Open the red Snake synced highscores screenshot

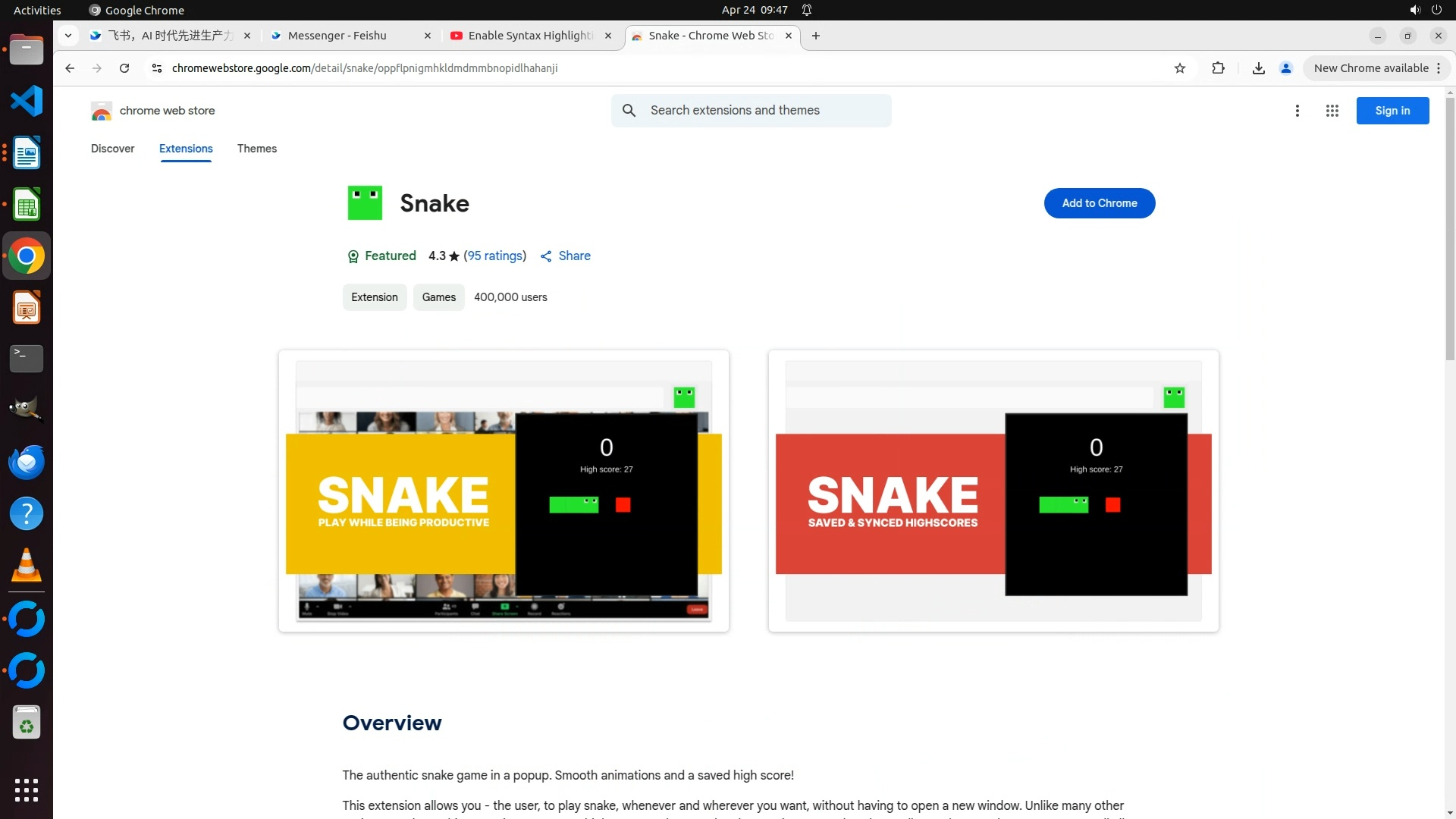[993, 491]
